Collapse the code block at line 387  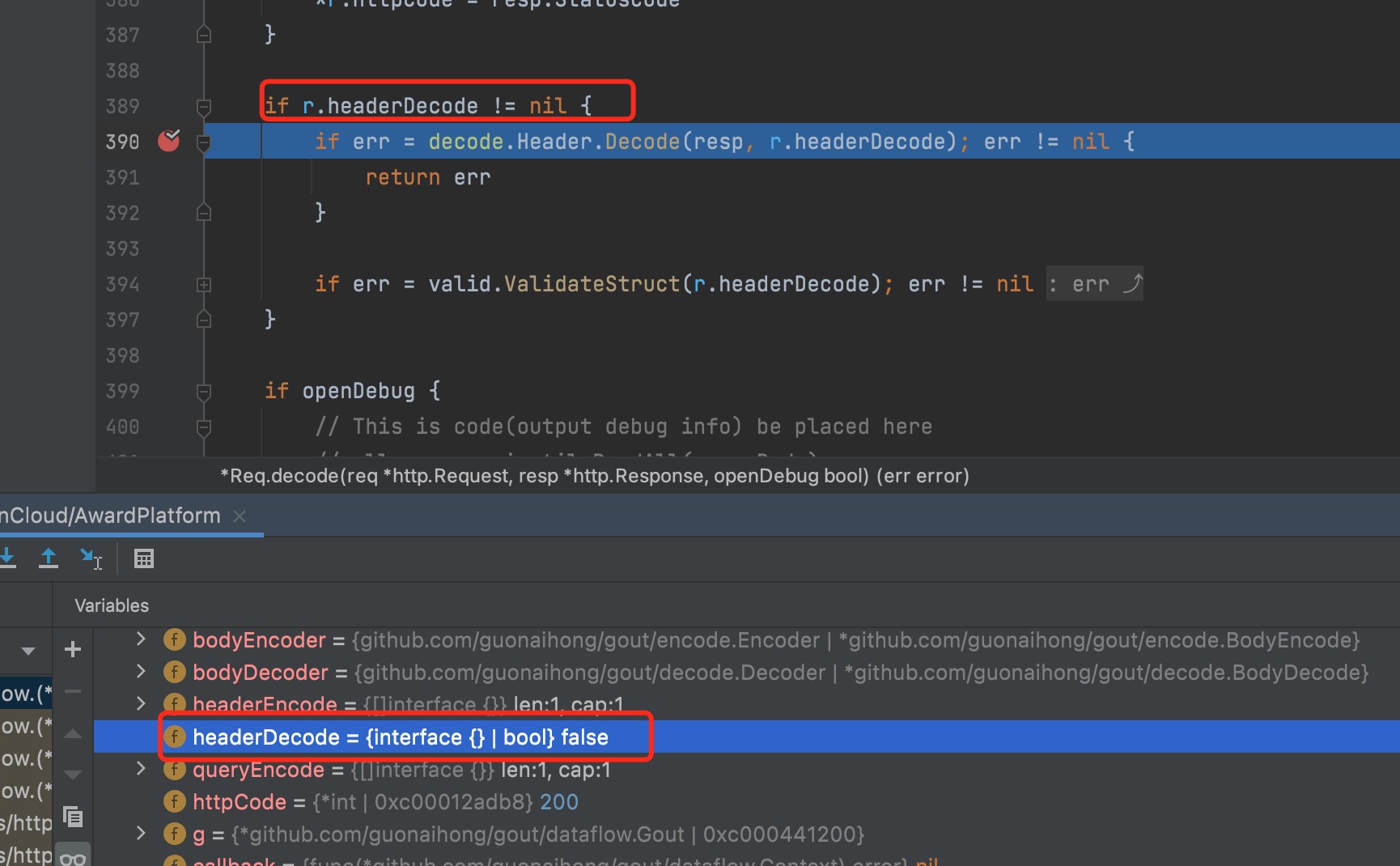coord(203,34)
